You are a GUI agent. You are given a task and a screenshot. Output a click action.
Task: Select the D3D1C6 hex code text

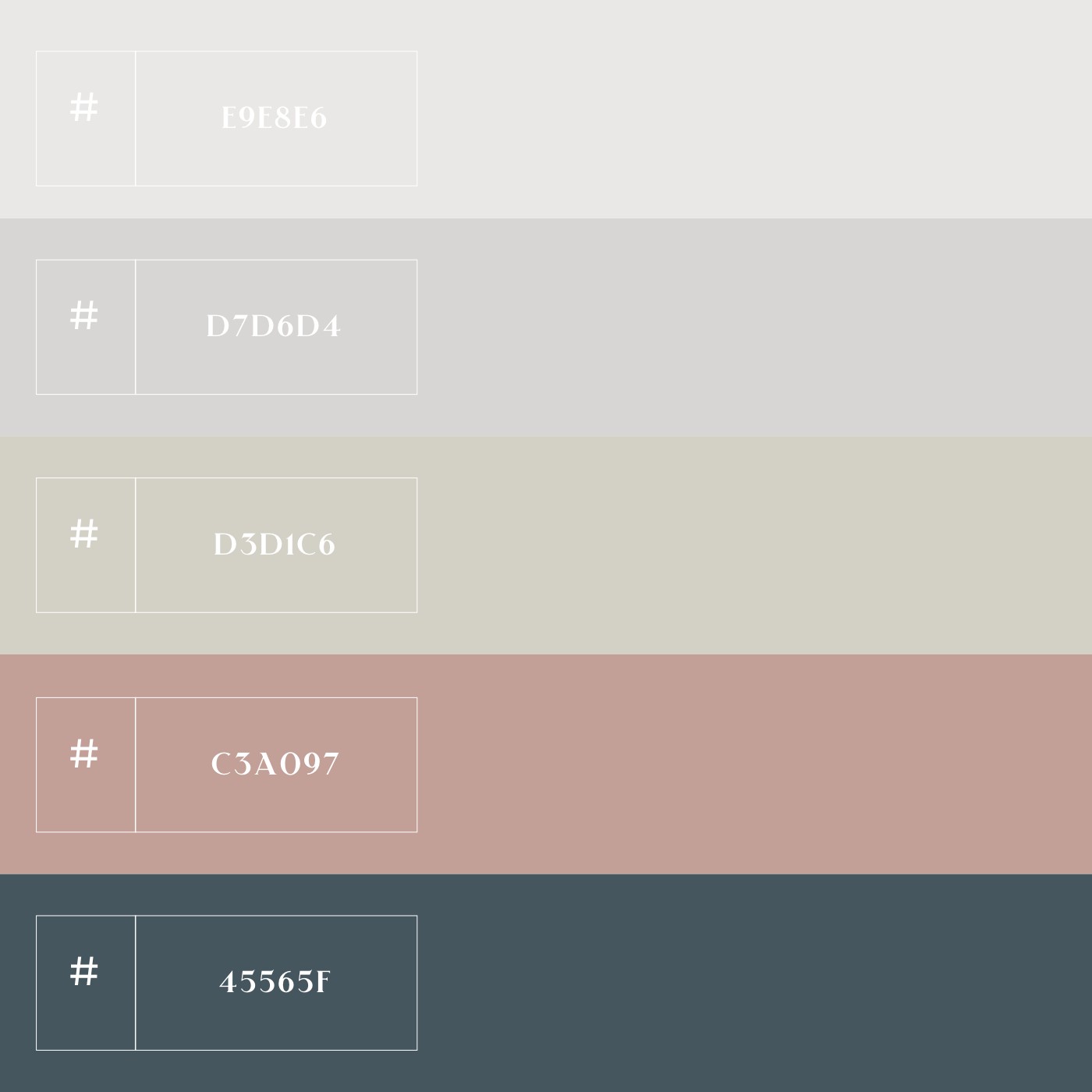(275, 544)
